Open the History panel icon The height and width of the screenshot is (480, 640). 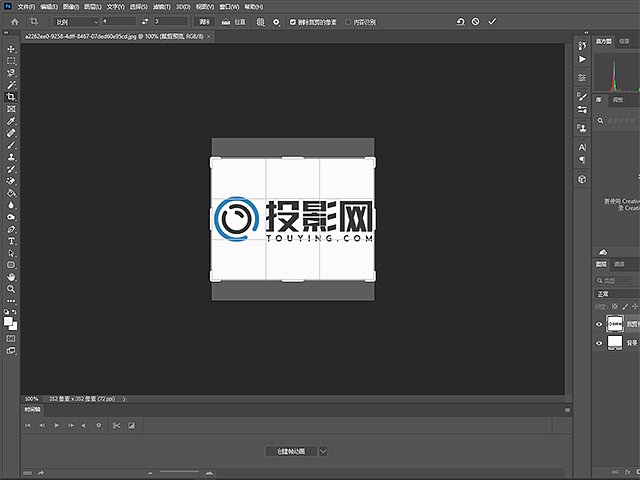click(582, 46)
